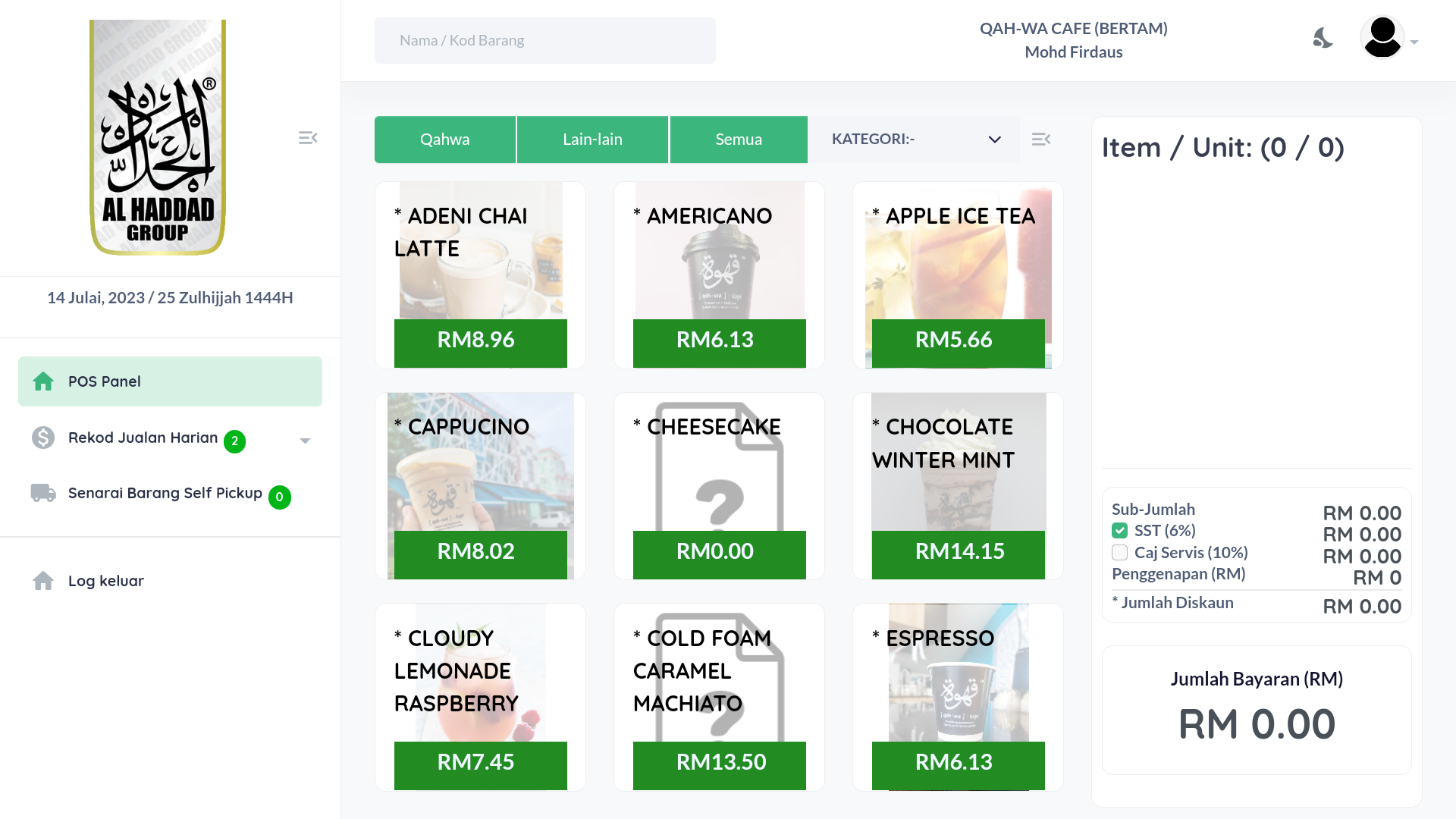Image resolution: width=1456 pixels, height=819 pixels.
Task: Click the Self Pickup truck icon
Action: (43, 493)
